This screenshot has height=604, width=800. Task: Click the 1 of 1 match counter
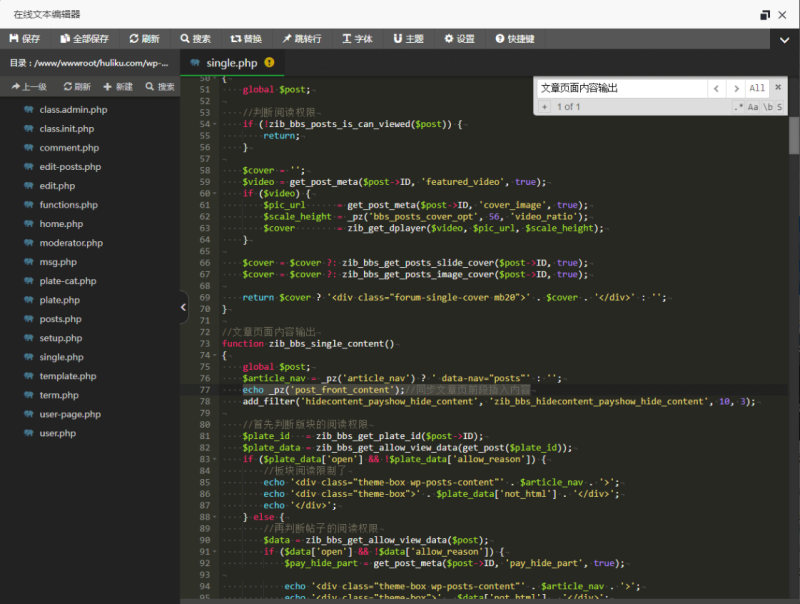[x=568, y=107]
